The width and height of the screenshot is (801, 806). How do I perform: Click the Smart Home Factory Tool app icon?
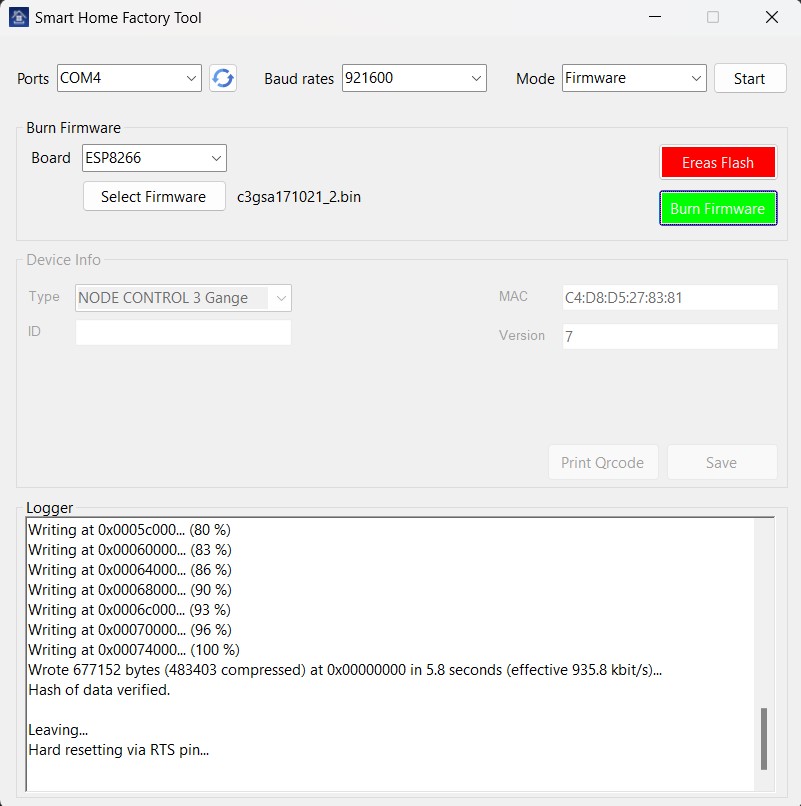[x=18, y=17]
